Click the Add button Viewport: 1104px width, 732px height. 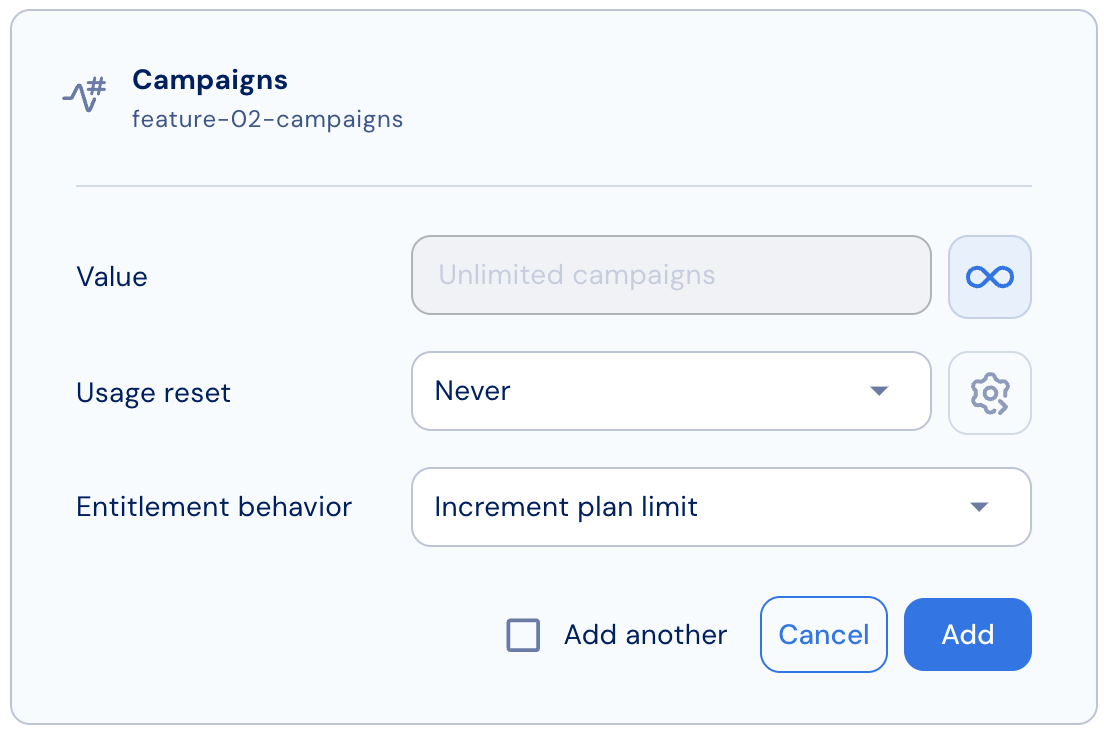point(967,634)
